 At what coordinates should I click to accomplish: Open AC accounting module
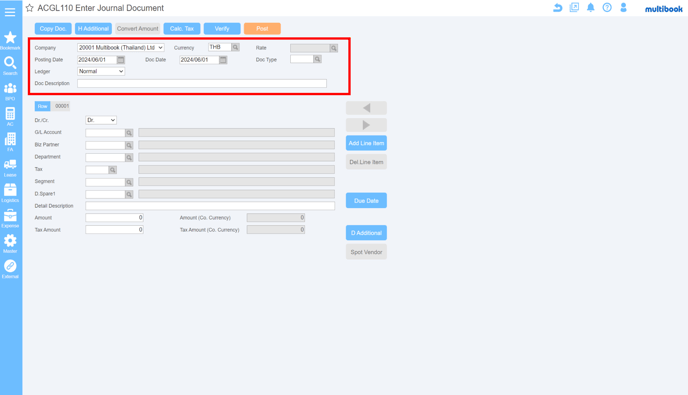10,117
